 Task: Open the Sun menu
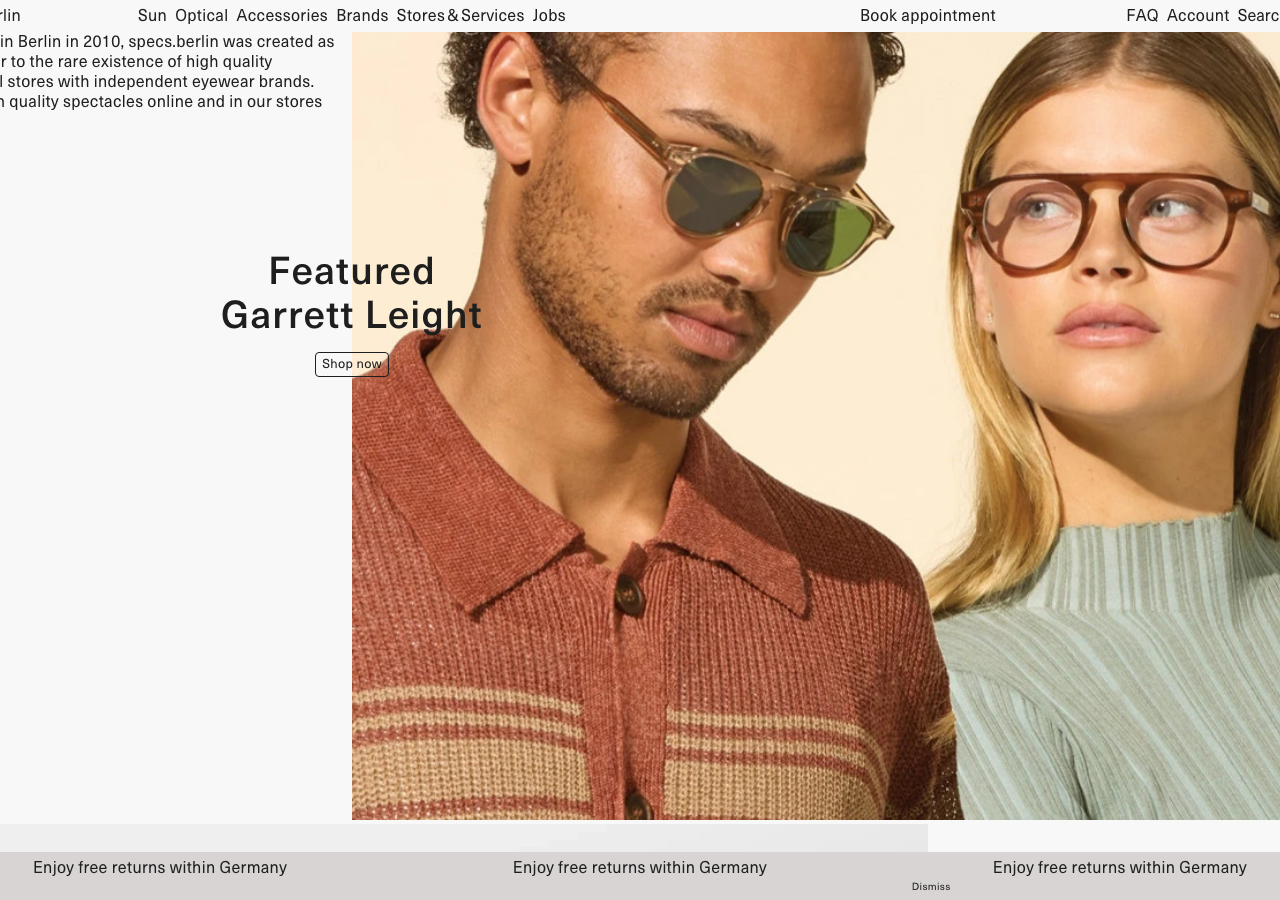tap(152, 16)
